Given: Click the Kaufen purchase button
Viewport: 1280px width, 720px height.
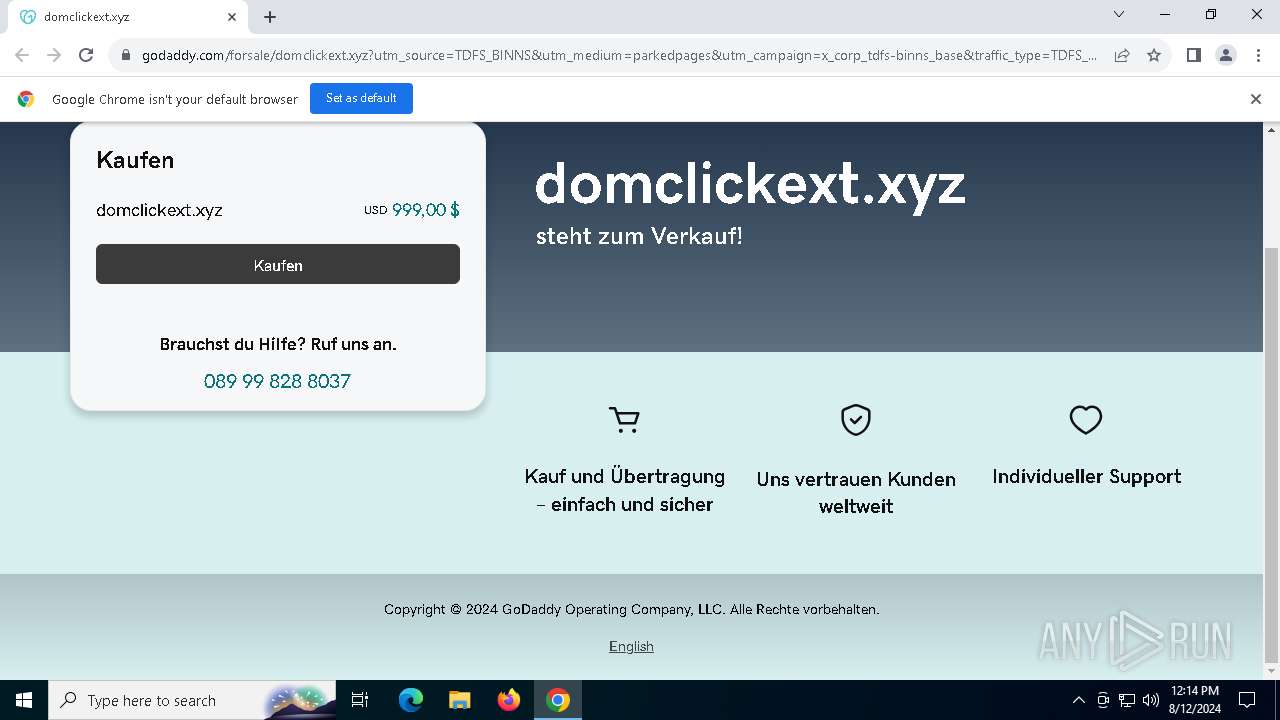Looking at the screenshot, I should click(x=278, y=264).
